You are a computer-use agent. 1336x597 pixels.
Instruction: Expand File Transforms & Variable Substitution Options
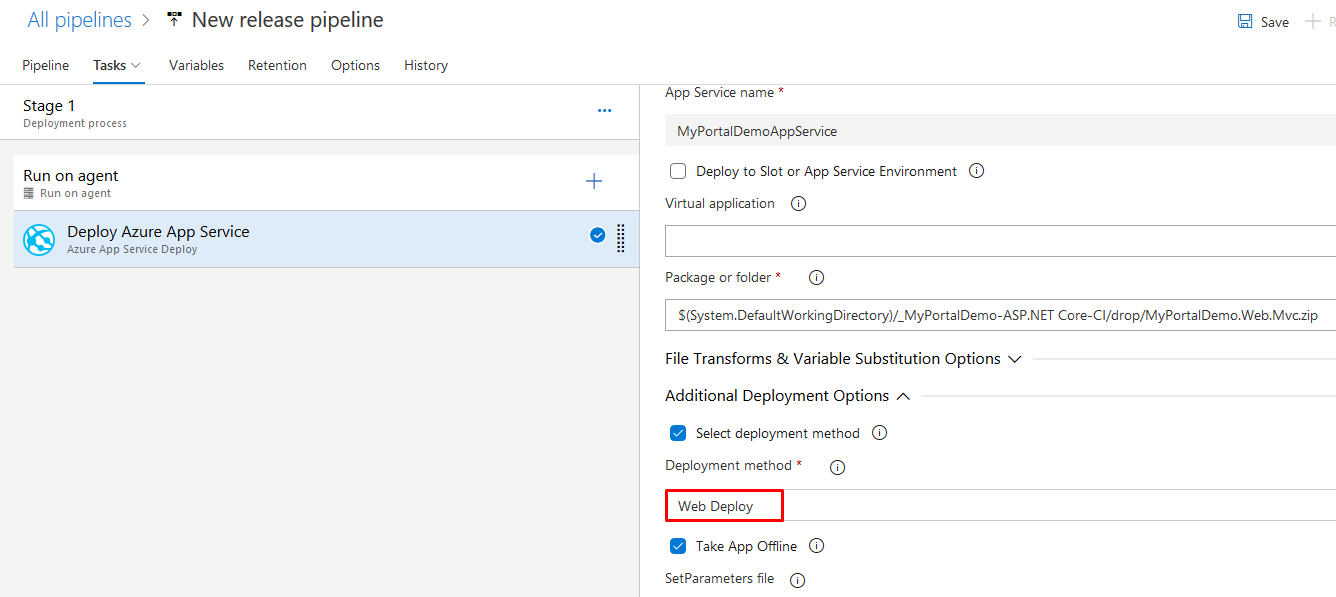coord(843,358)
